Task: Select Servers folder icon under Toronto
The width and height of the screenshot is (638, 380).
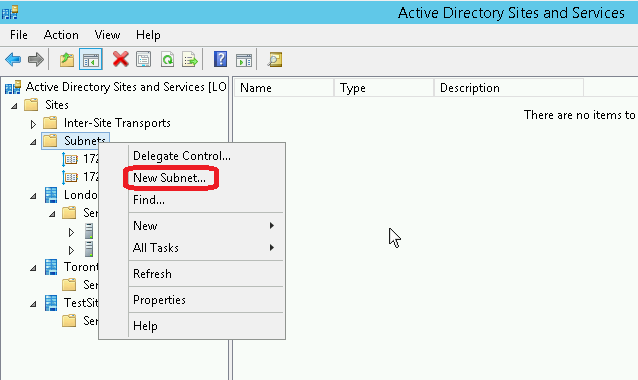Action: pyautogui.click(x=69, y=285)
